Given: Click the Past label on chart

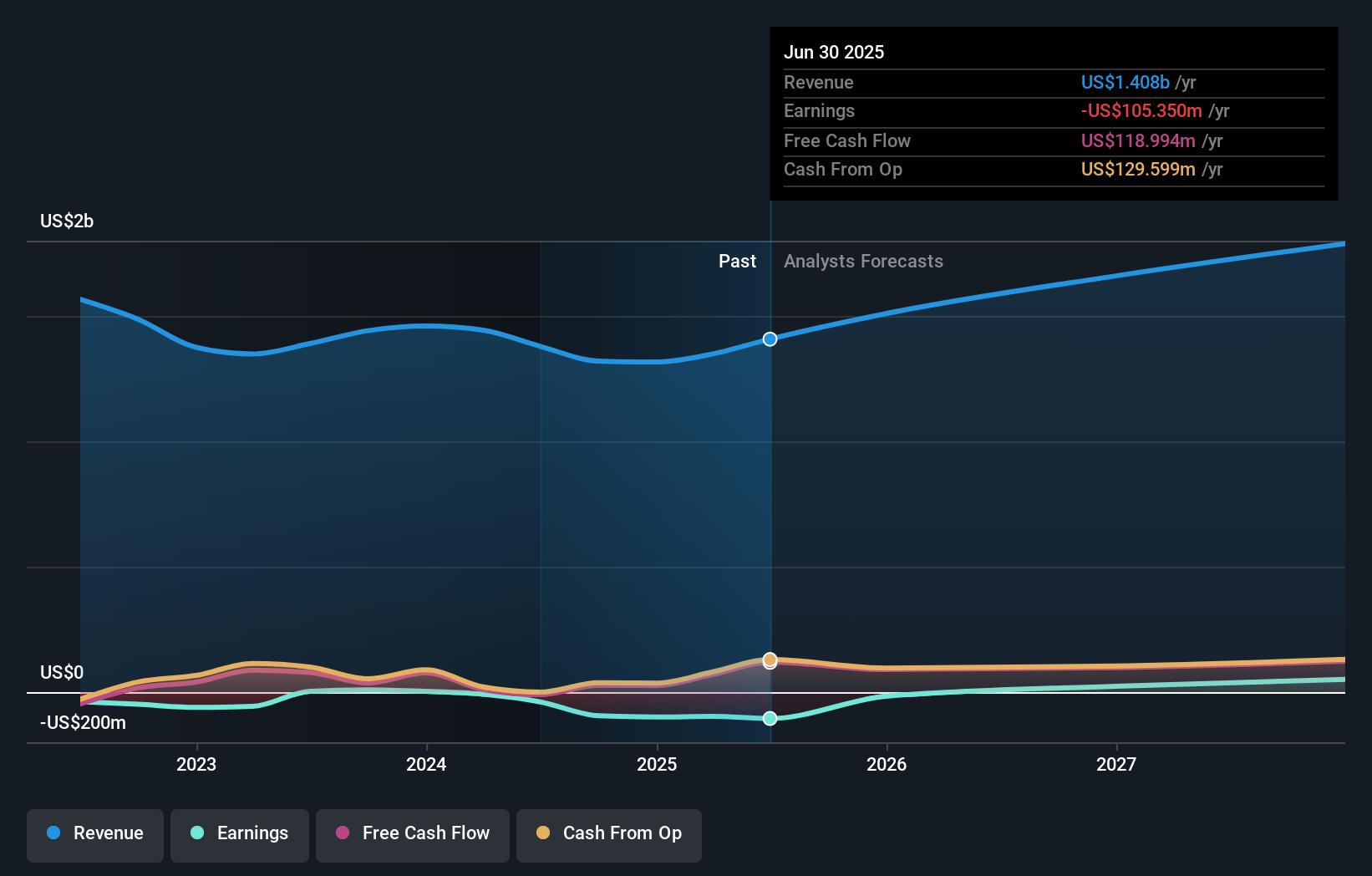Looking at the screenshot, I should [737, 261].
